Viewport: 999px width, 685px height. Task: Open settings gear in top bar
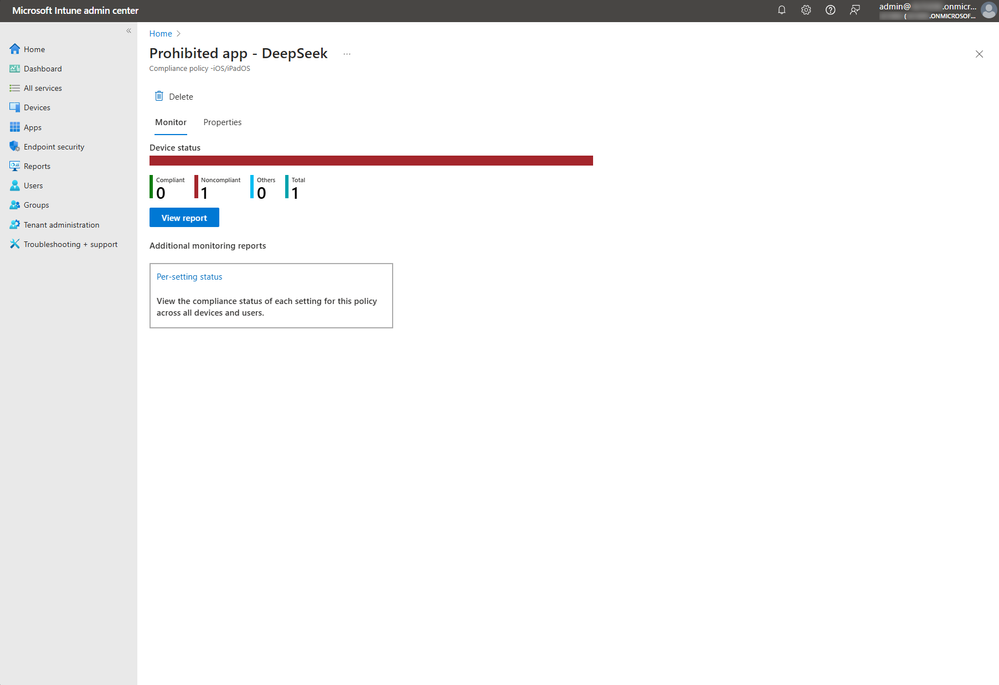tap(806, 10)
